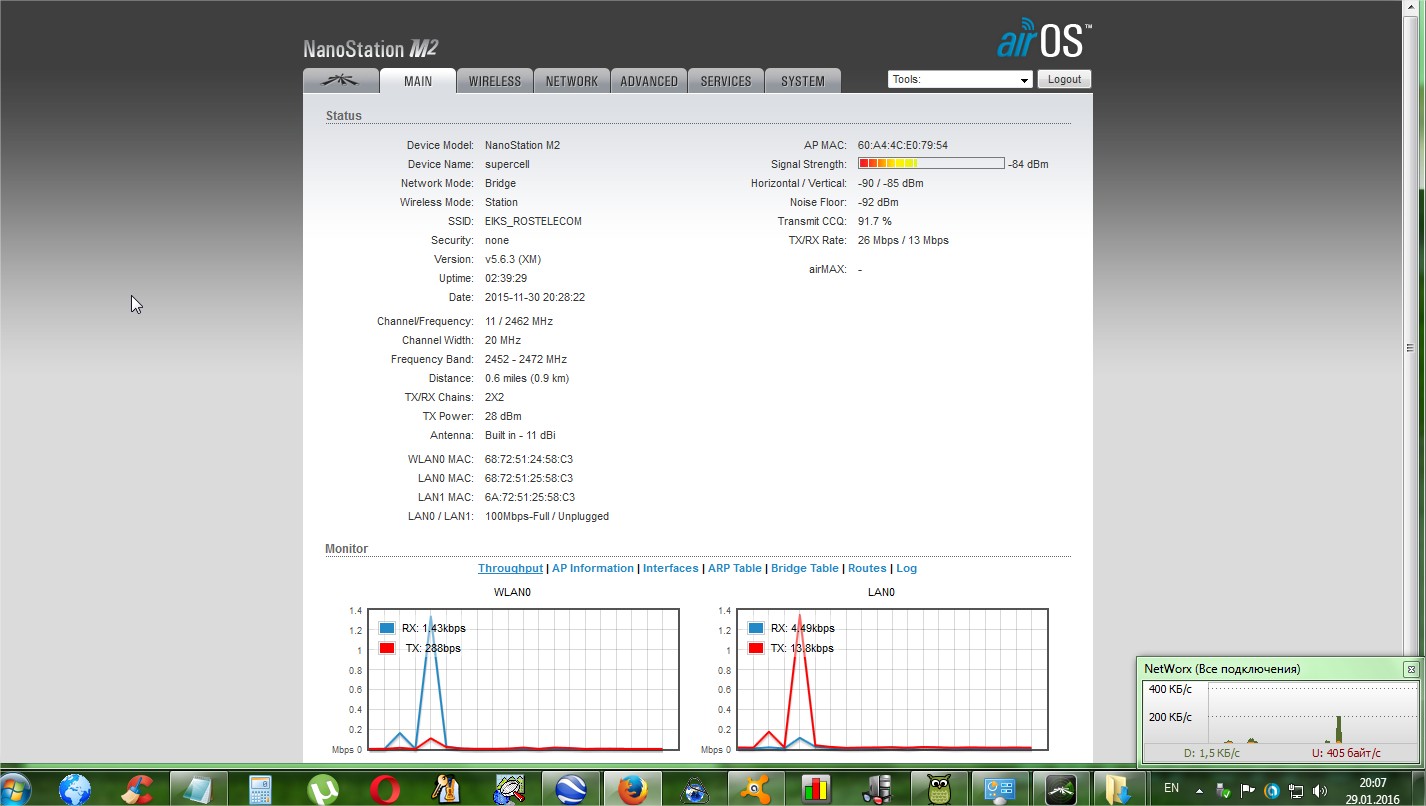1426x806 pixels.
Task: Open the computer with 3D glasses taskbar icon
Action: [878, 789]
